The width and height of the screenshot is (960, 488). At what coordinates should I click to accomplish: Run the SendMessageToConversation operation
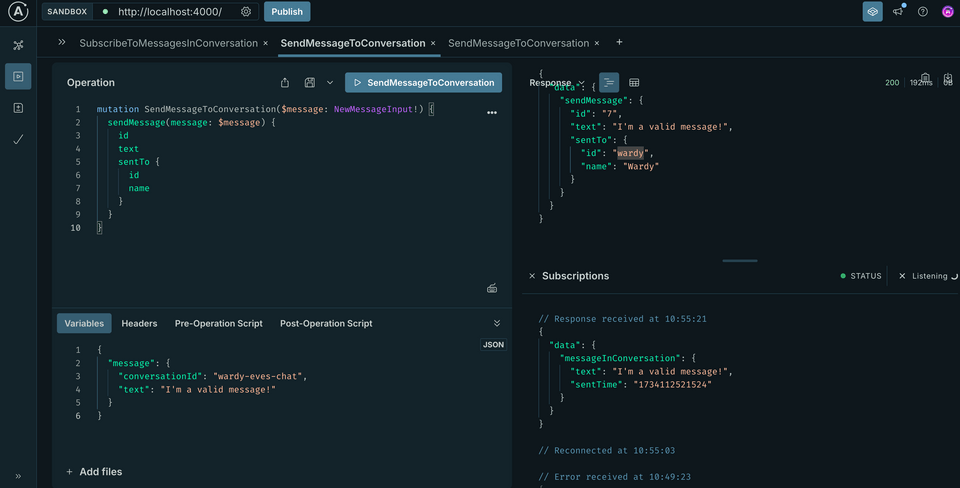pos(424,83)
